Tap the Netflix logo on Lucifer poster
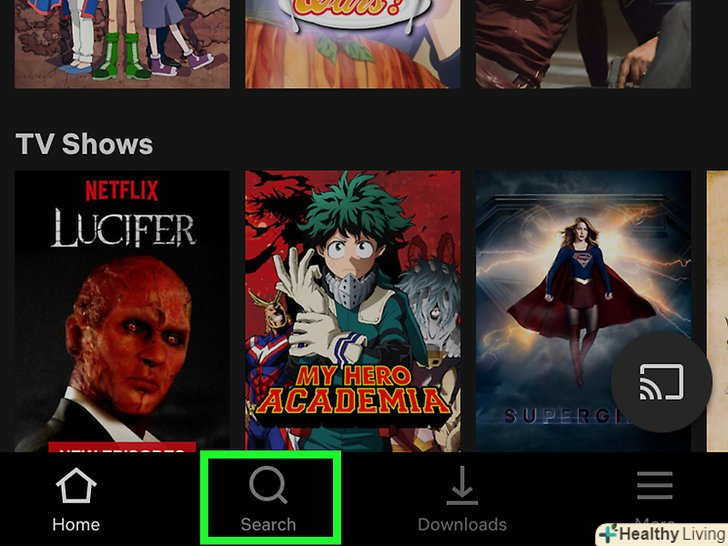The image size is (728, 546). click(x=122, y=190)
